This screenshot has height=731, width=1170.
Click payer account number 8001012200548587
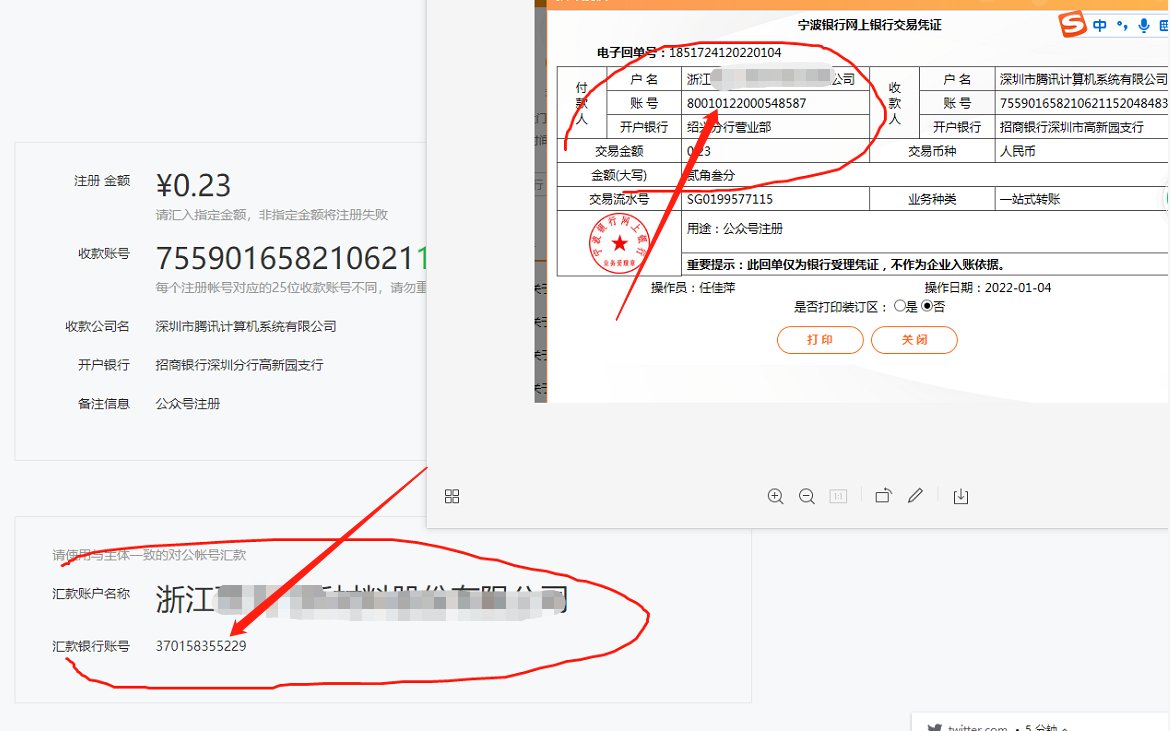click(x=746, y=103)
